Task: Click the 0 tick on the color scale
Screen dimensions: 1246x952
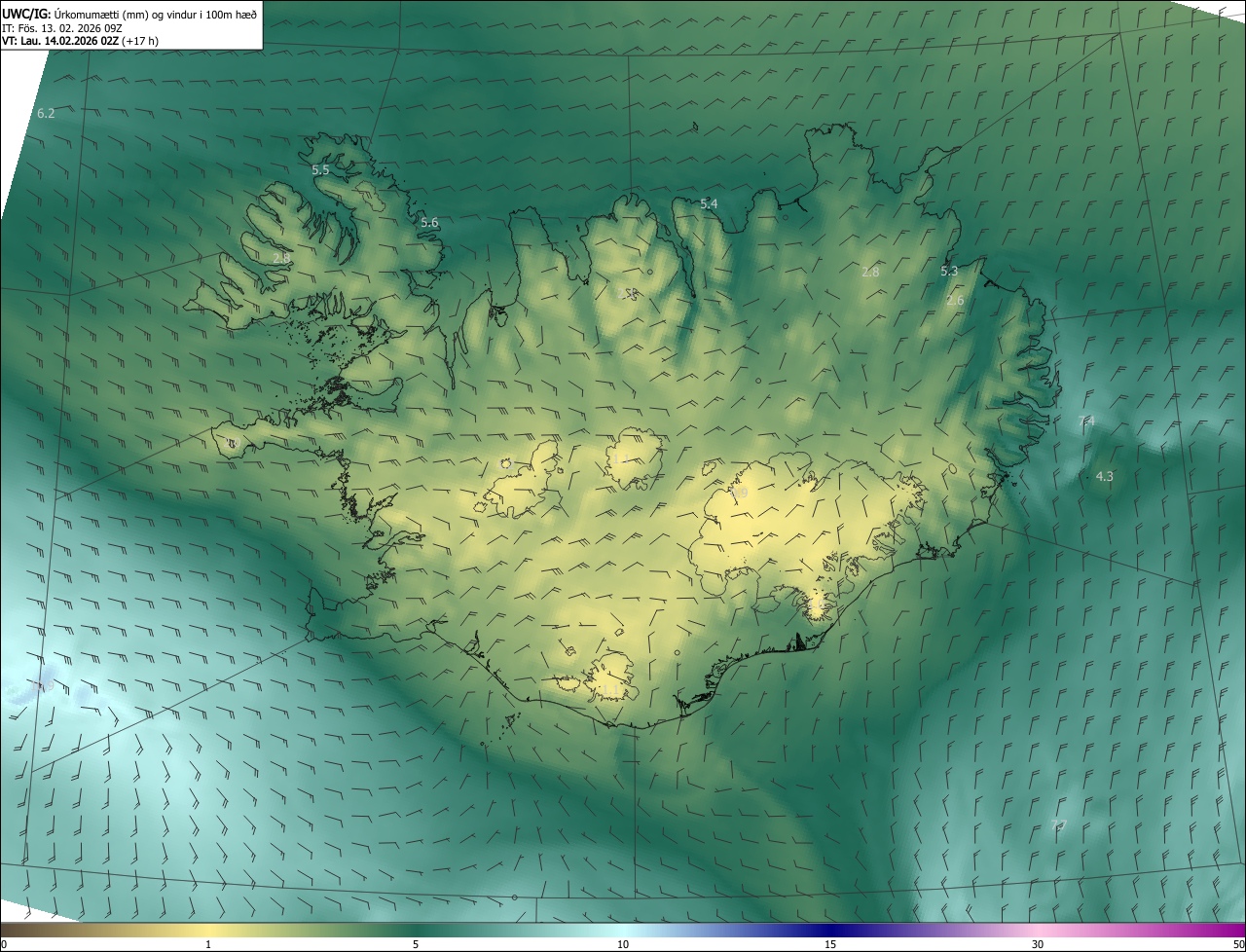Action: pos(4,944)
